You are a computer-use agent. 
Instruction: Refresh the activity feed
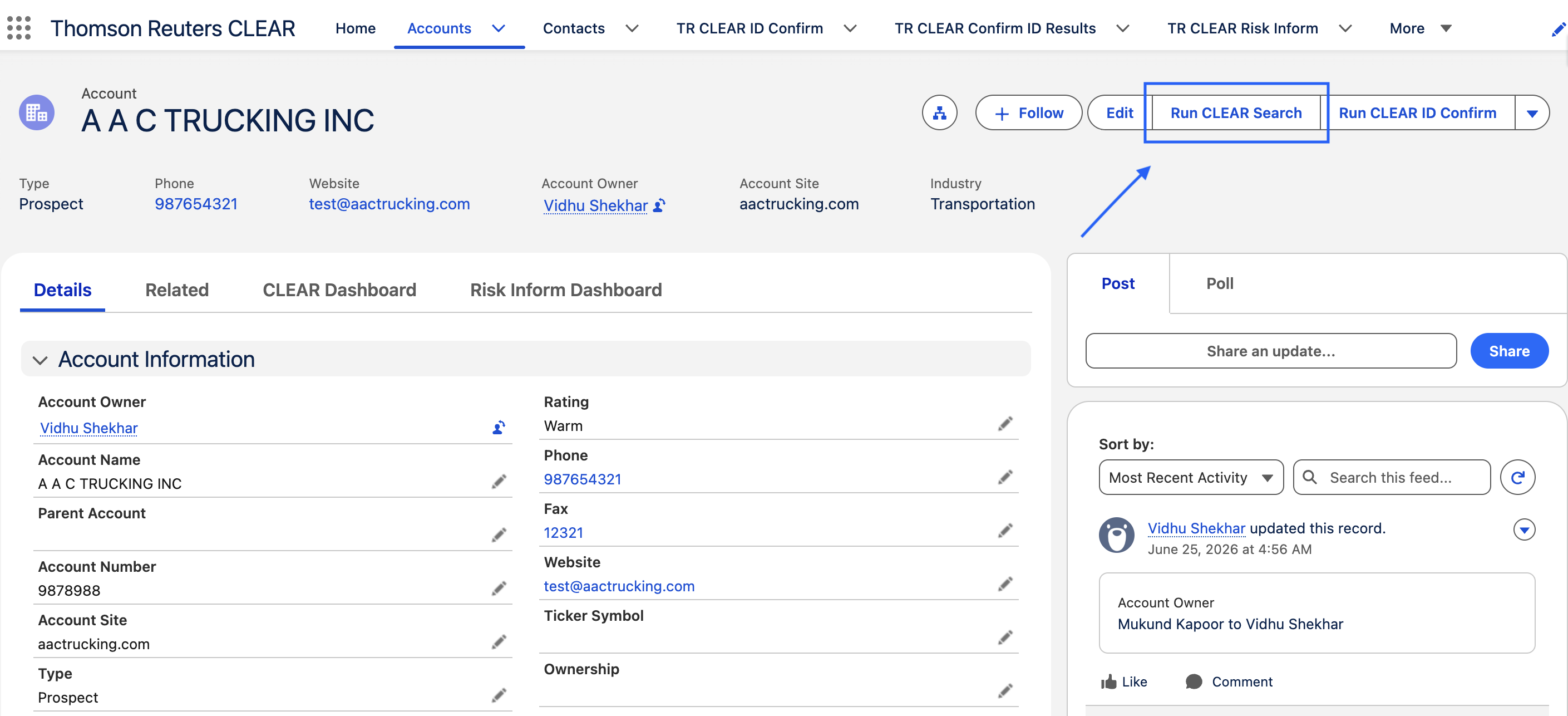[1517, 477]
